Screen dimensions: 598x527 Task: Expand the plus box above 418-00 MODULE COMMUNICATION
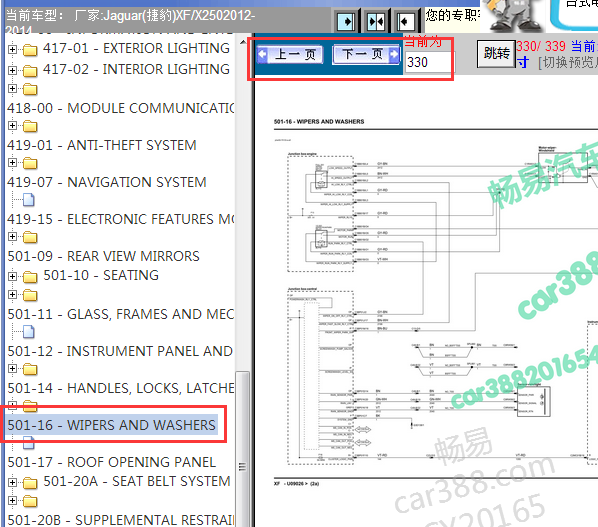click(12, 88)
